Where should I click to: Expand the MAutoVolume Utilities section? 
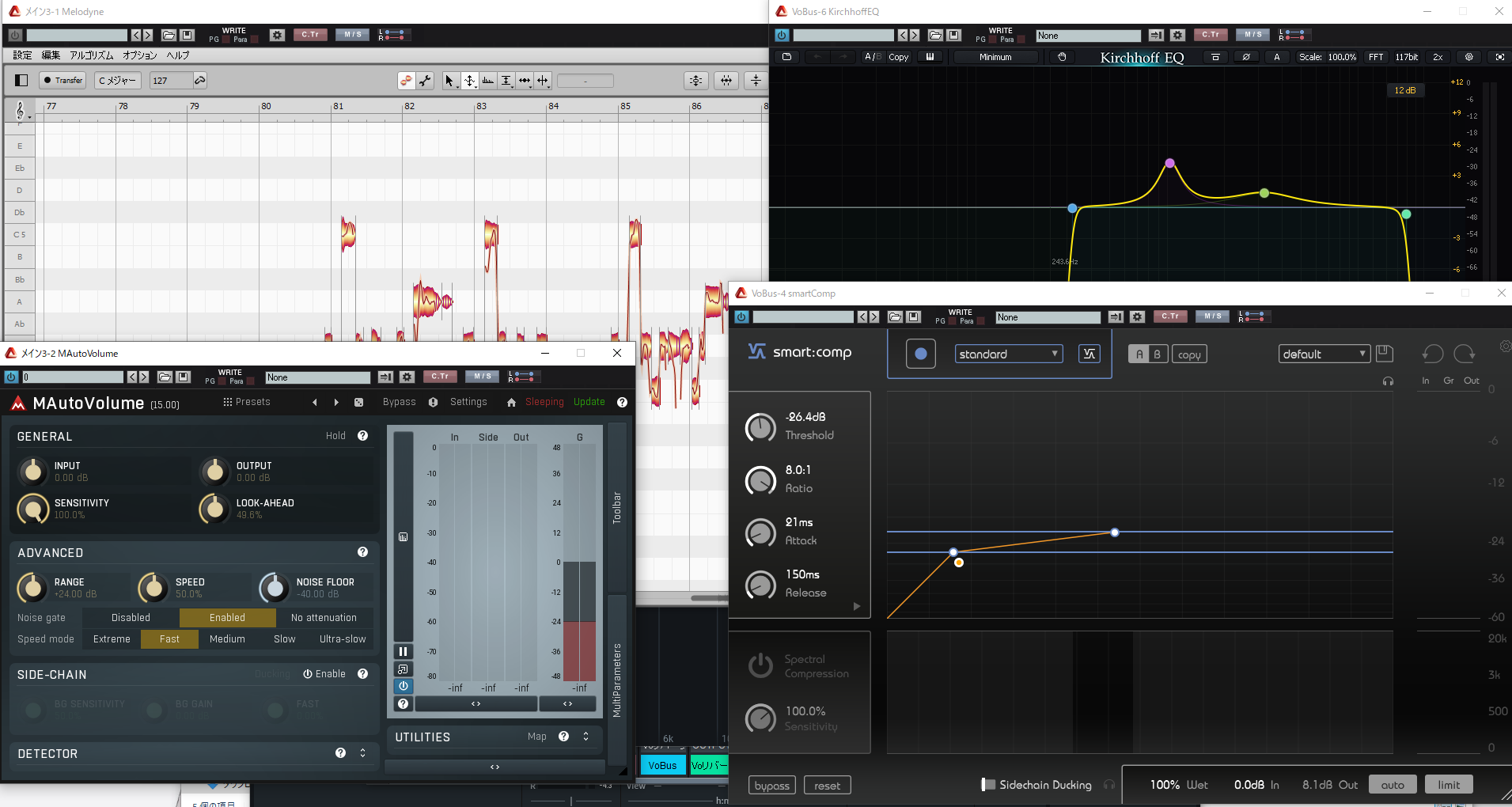tap(585, 737)
